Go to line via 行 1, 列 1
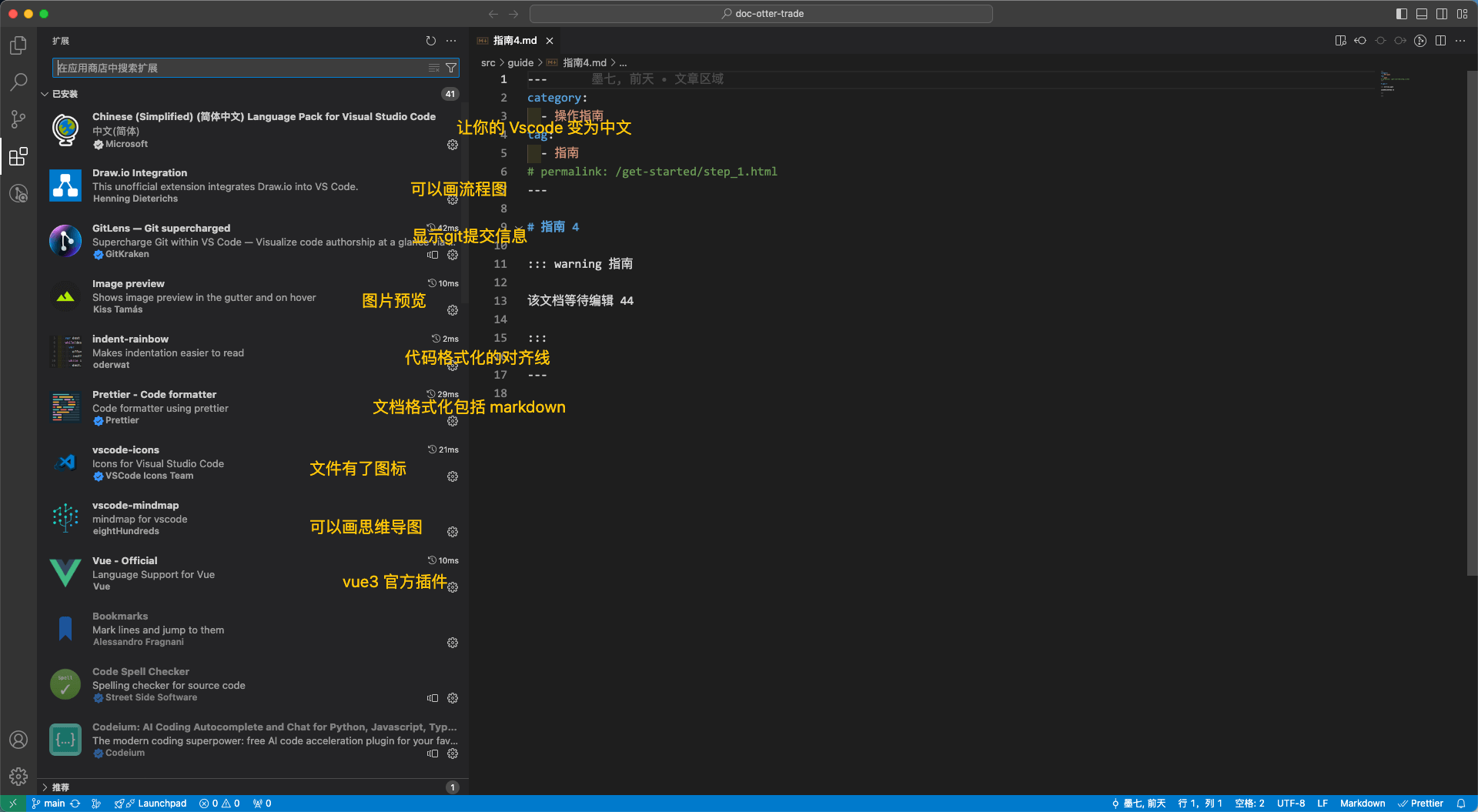 pyautogui.click(x=1200, y=804)
